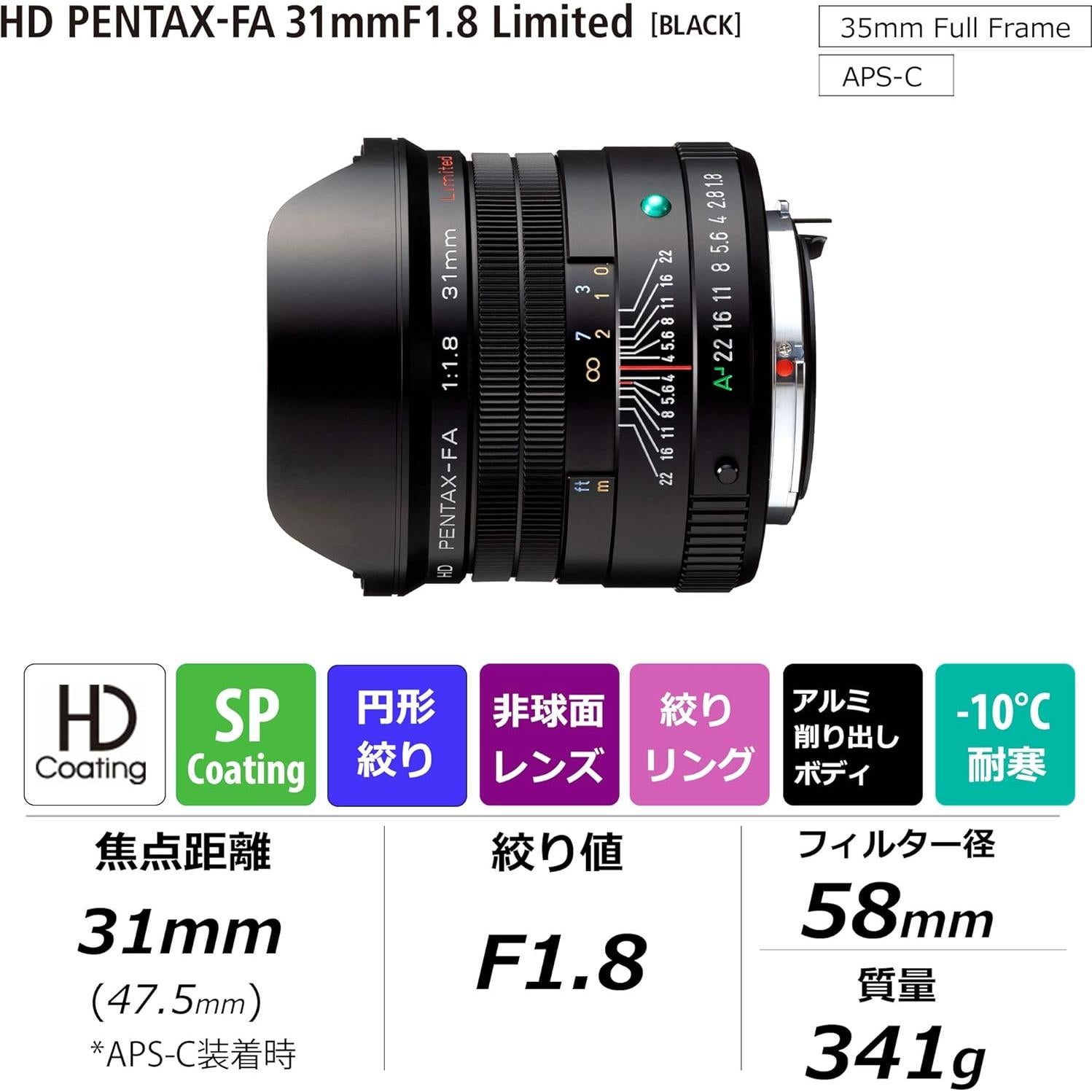Click the F1.8 aperture value

561,962
